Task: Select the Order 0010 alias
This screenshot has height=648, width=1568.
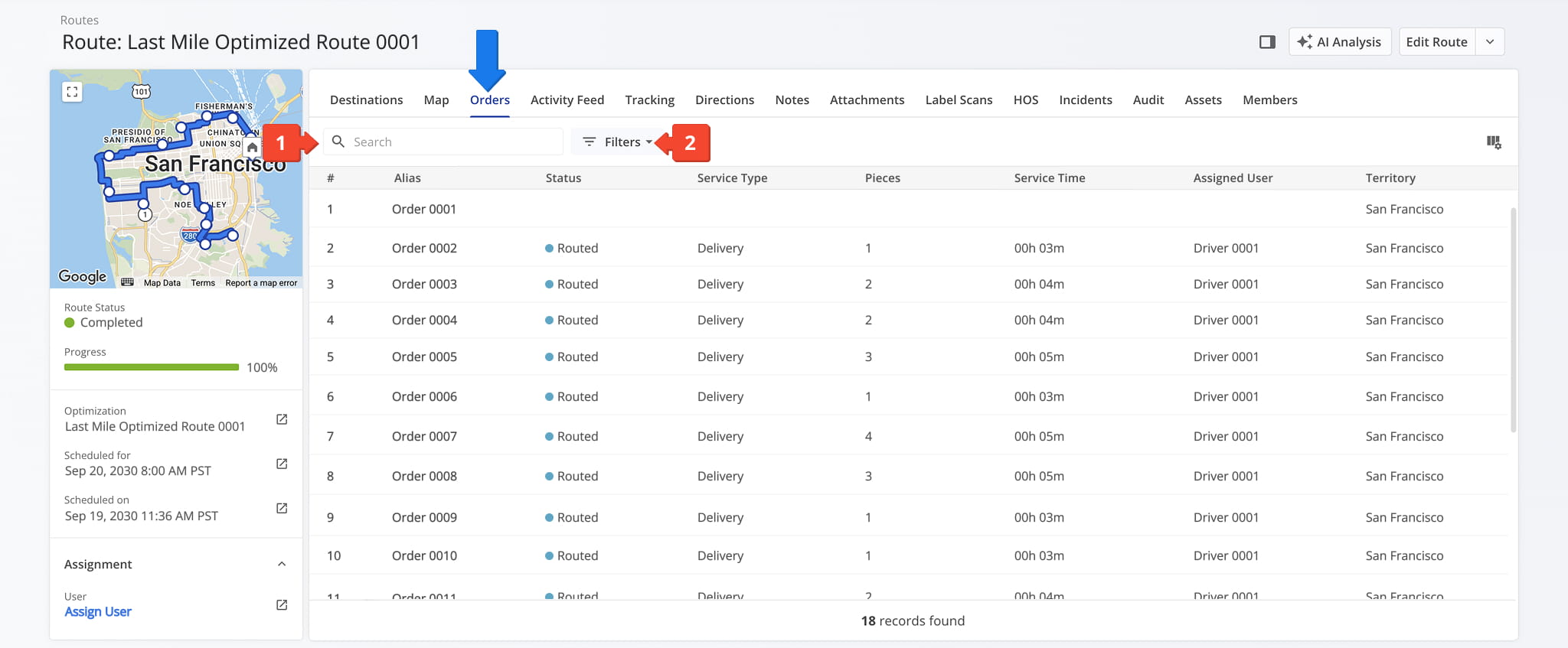Action: (424, 555)
